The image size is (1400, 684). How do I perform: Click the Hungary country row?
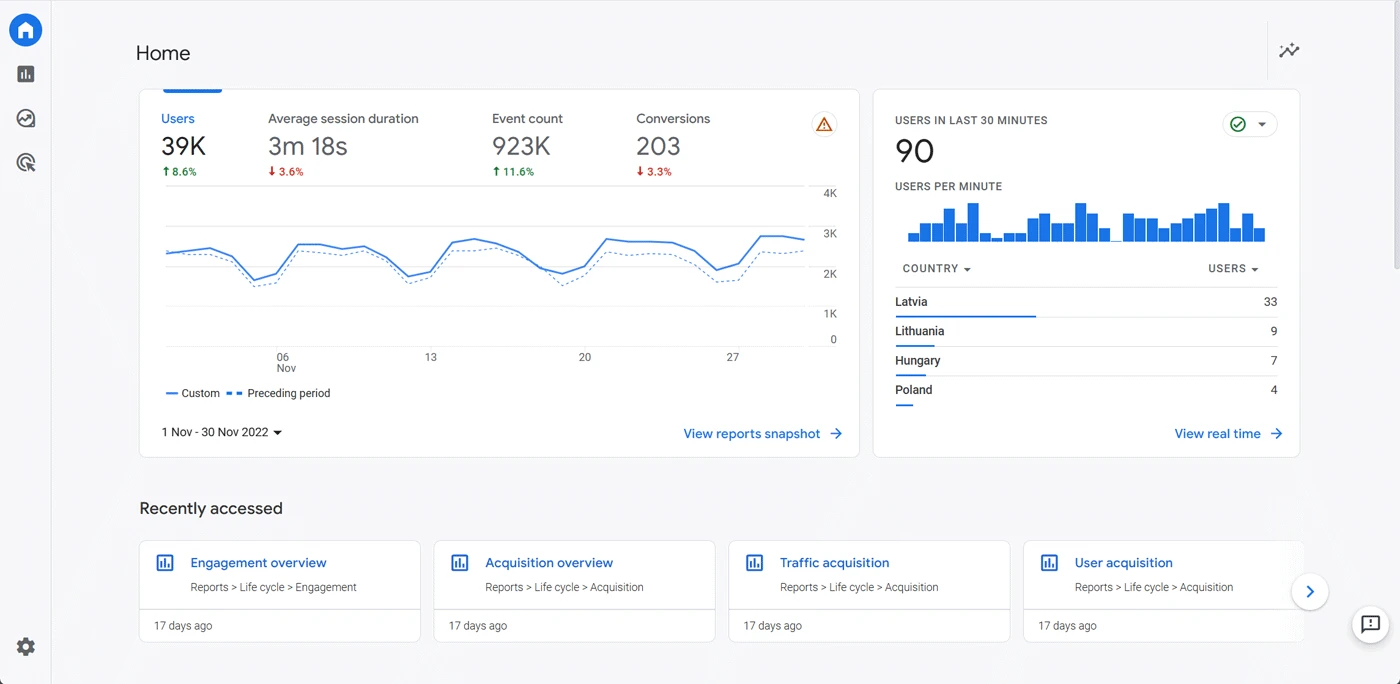pos(1086,361)
